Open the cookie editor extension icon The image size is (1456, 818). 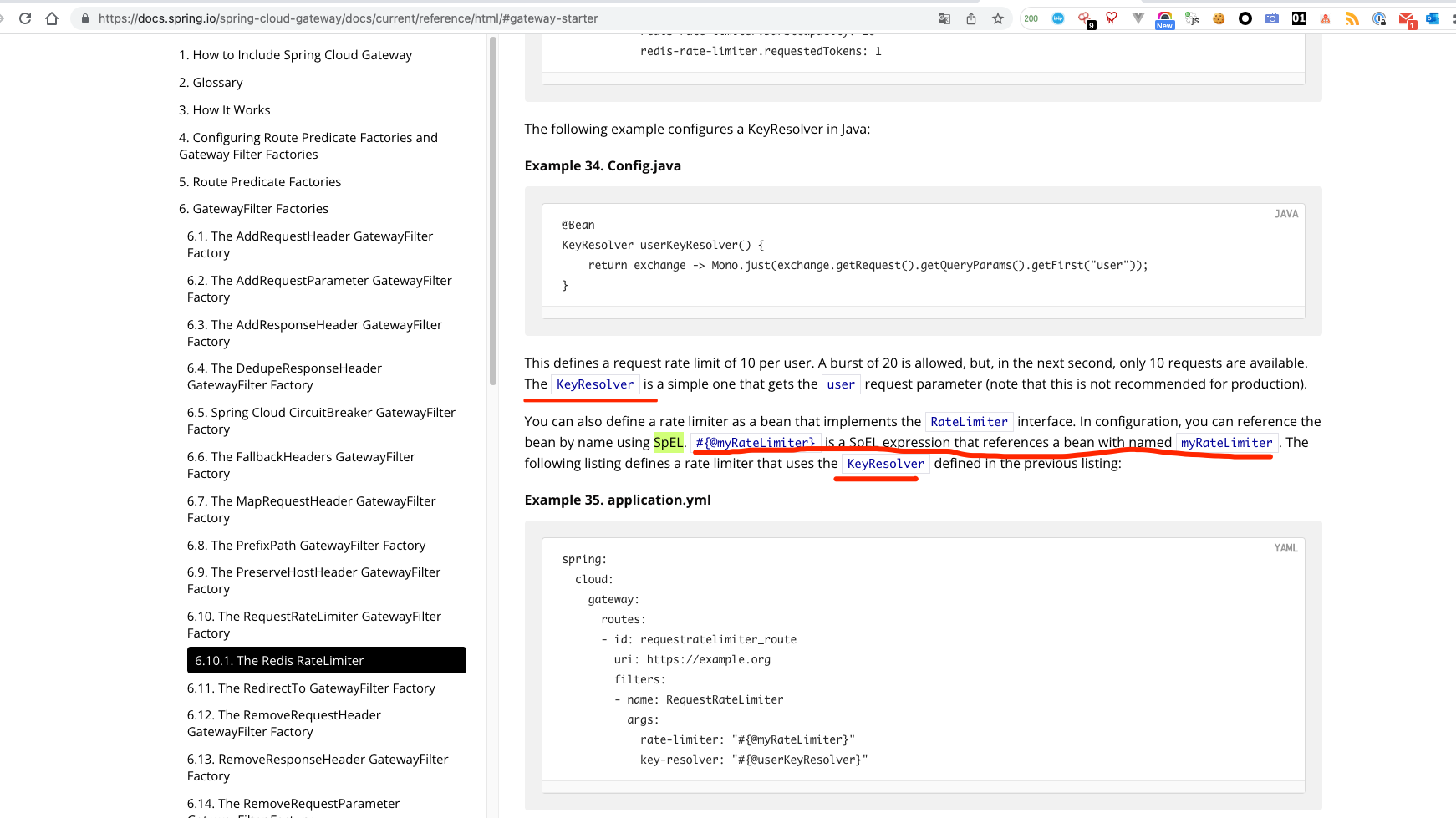click(x=1219, y=18)
